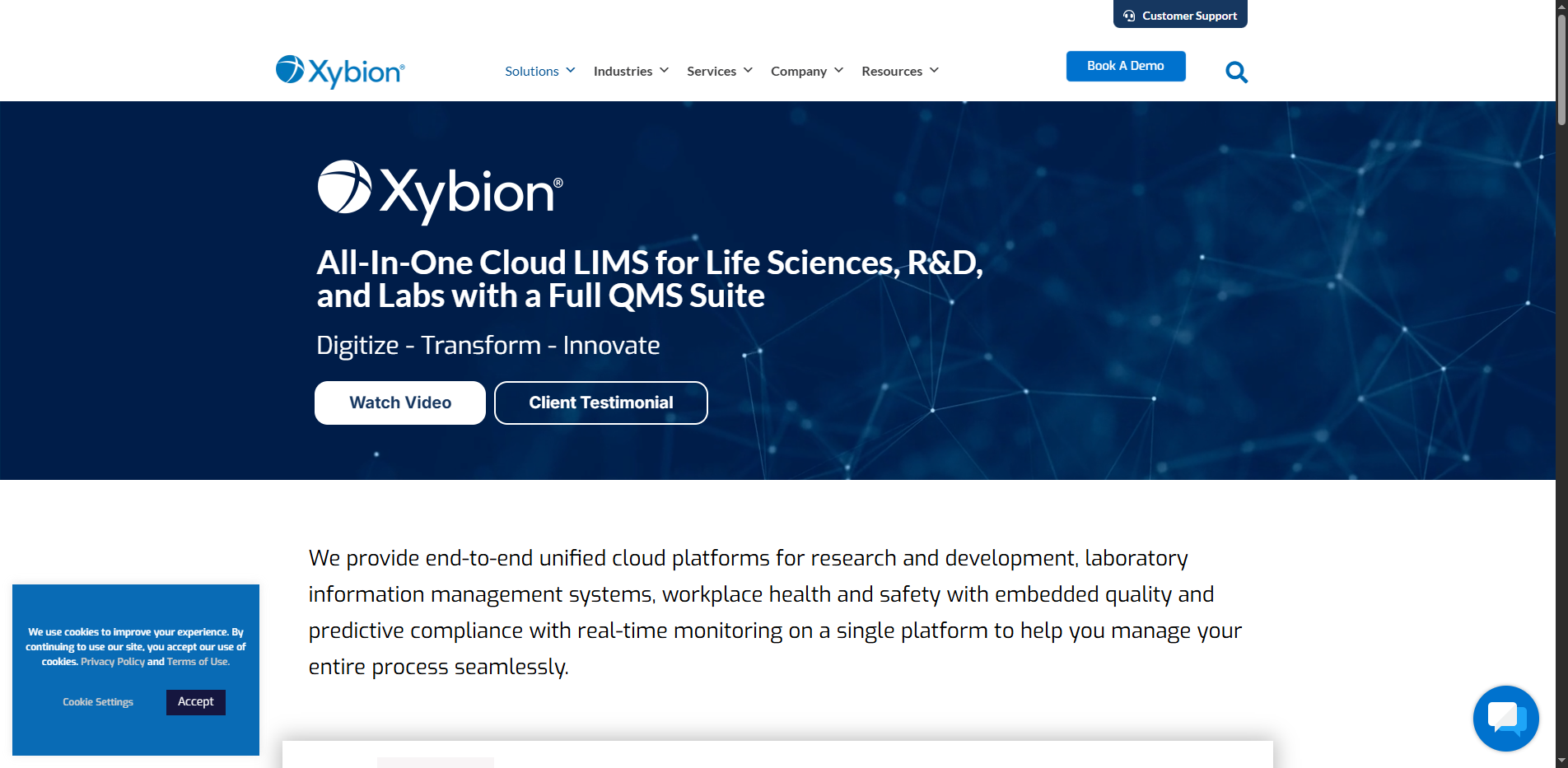
Task: Open Cookie Settings
Action: (x=98, y=702)
